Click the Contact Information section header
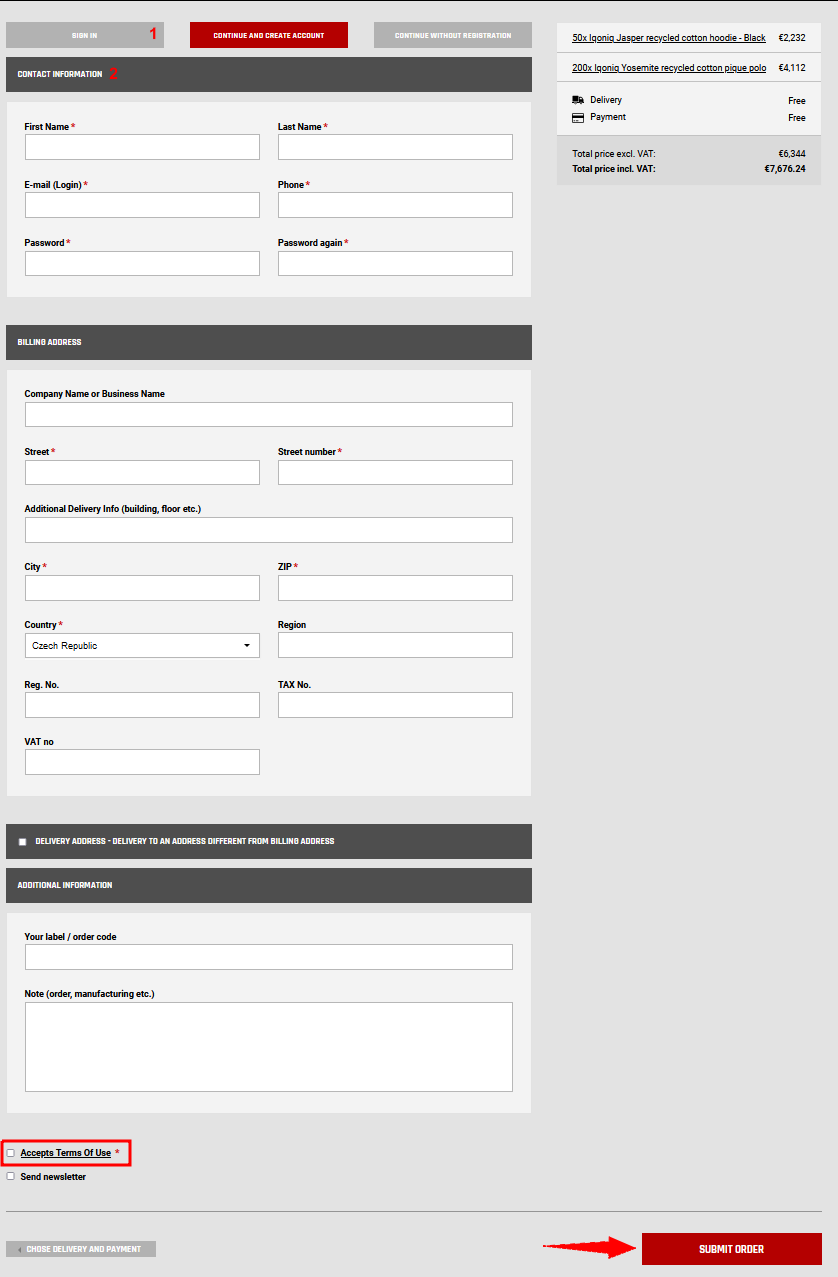 tap(269, 74)
